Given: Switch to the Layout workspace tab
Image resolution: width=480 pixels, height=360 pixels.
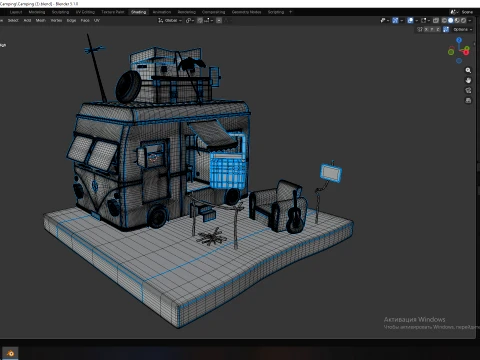Looking at the screenshot, I should [x=16, y=12].
